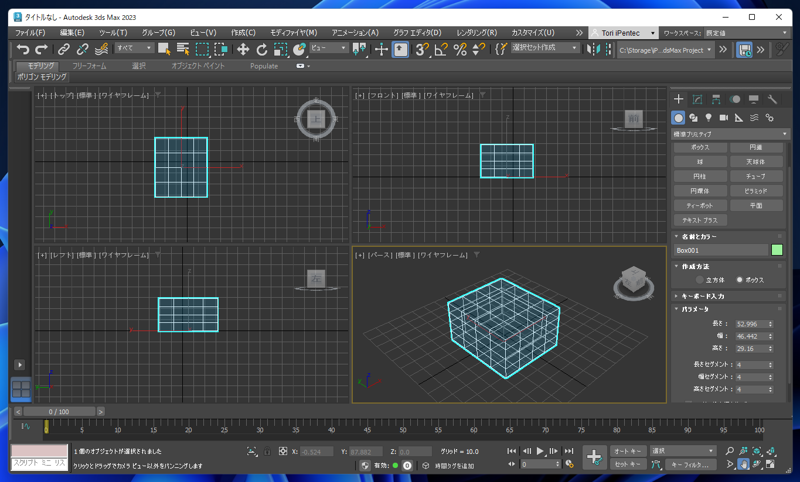Viewport: 800px width, 482px height.
Task: Select 立方体 (Cube) radio button
Action: click(x=699, y=280)
